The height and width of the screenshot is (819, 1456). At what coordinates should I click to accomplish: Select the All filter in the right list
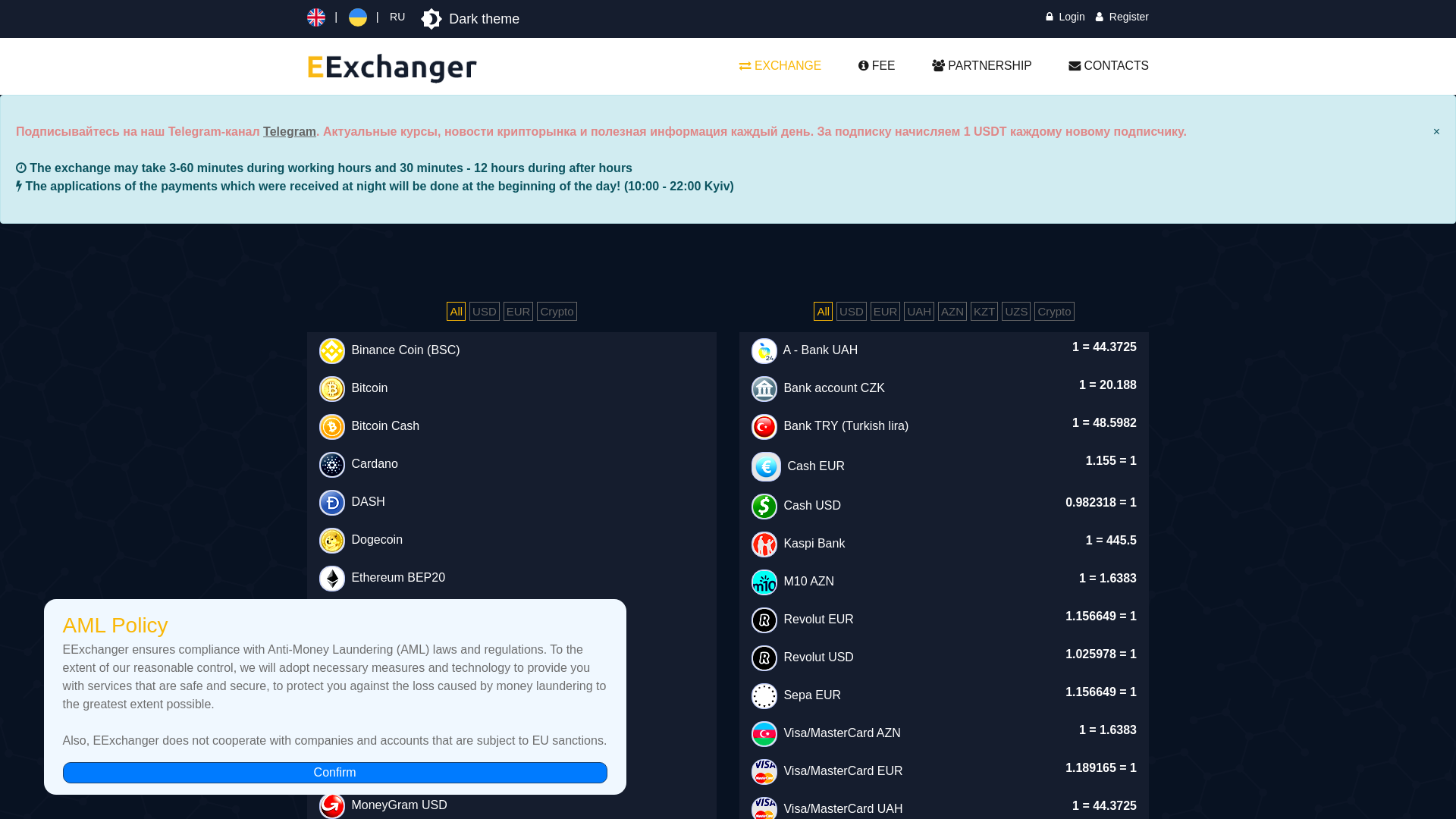[x=823, y=312]
